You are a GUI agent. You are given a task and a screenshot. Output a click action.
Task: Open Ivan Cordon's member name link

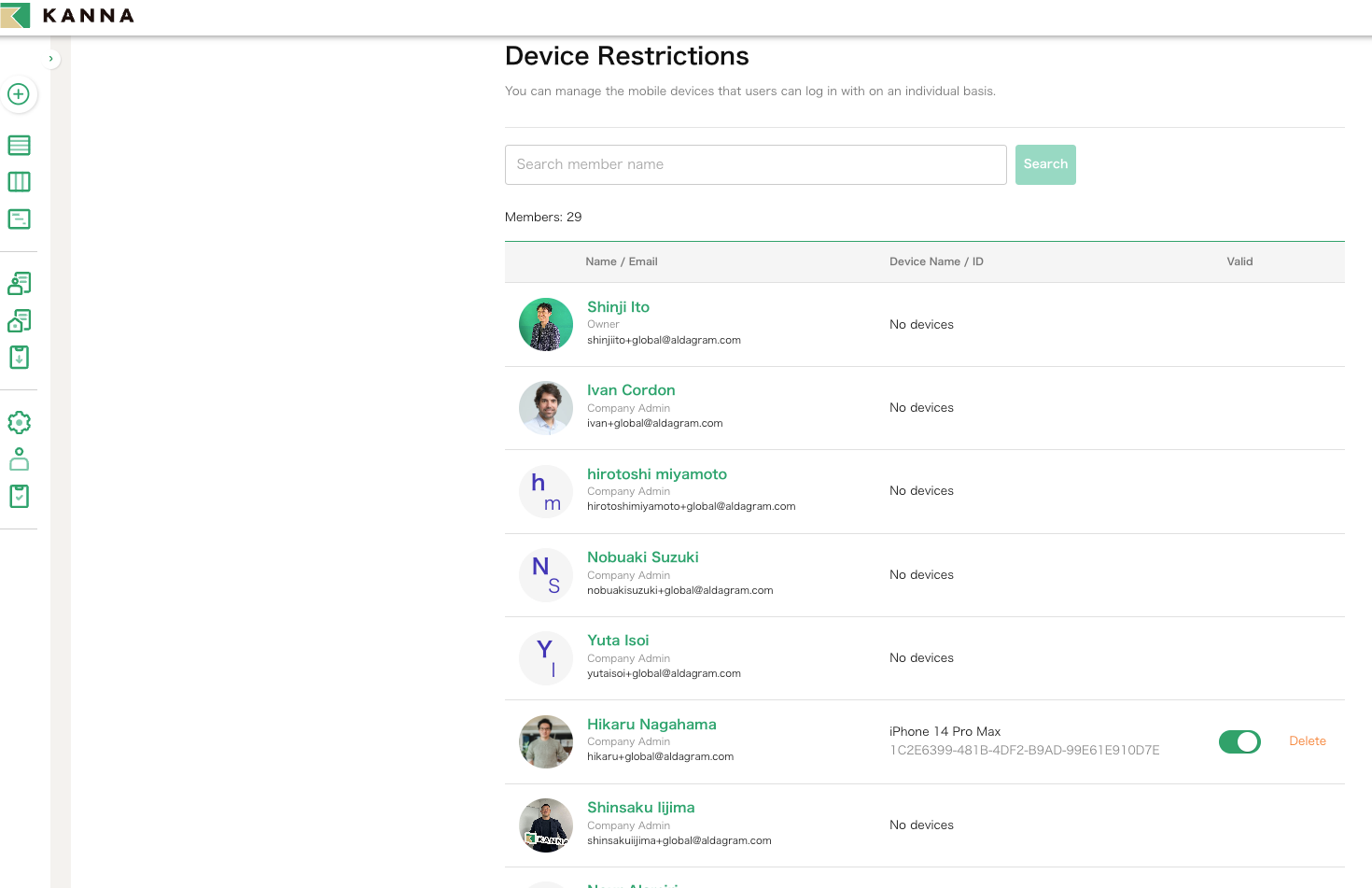point(631,390)
